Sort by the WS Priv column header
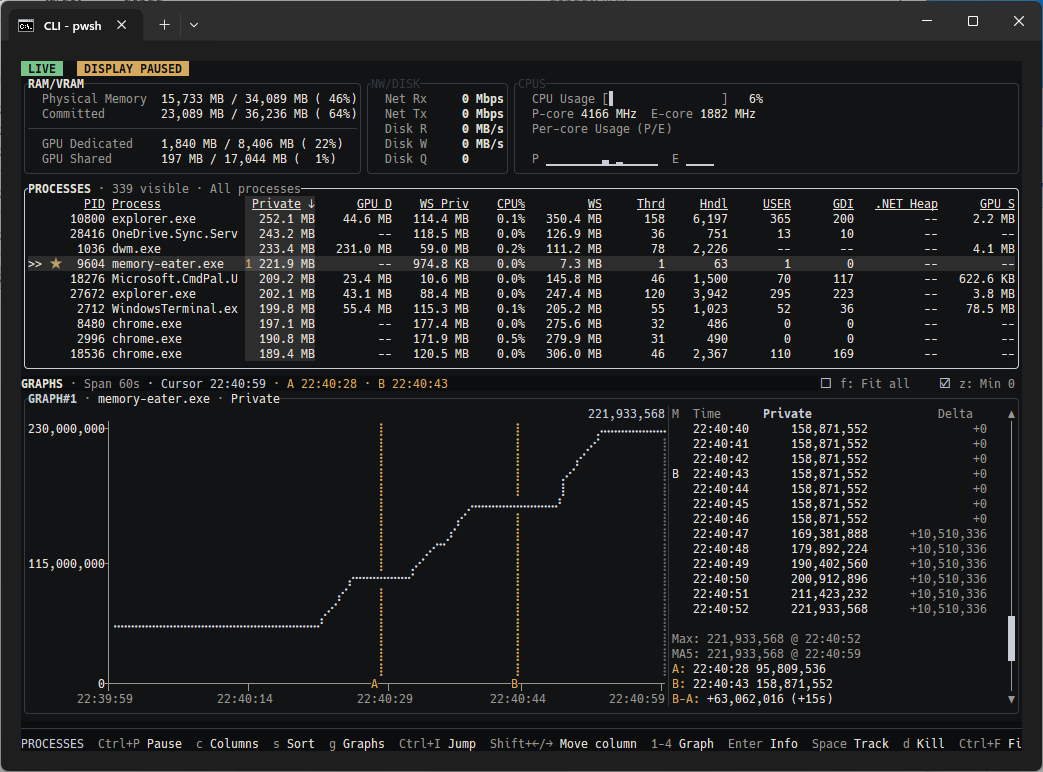Screen dimensions: 1043x772 [x=444, y=203]
